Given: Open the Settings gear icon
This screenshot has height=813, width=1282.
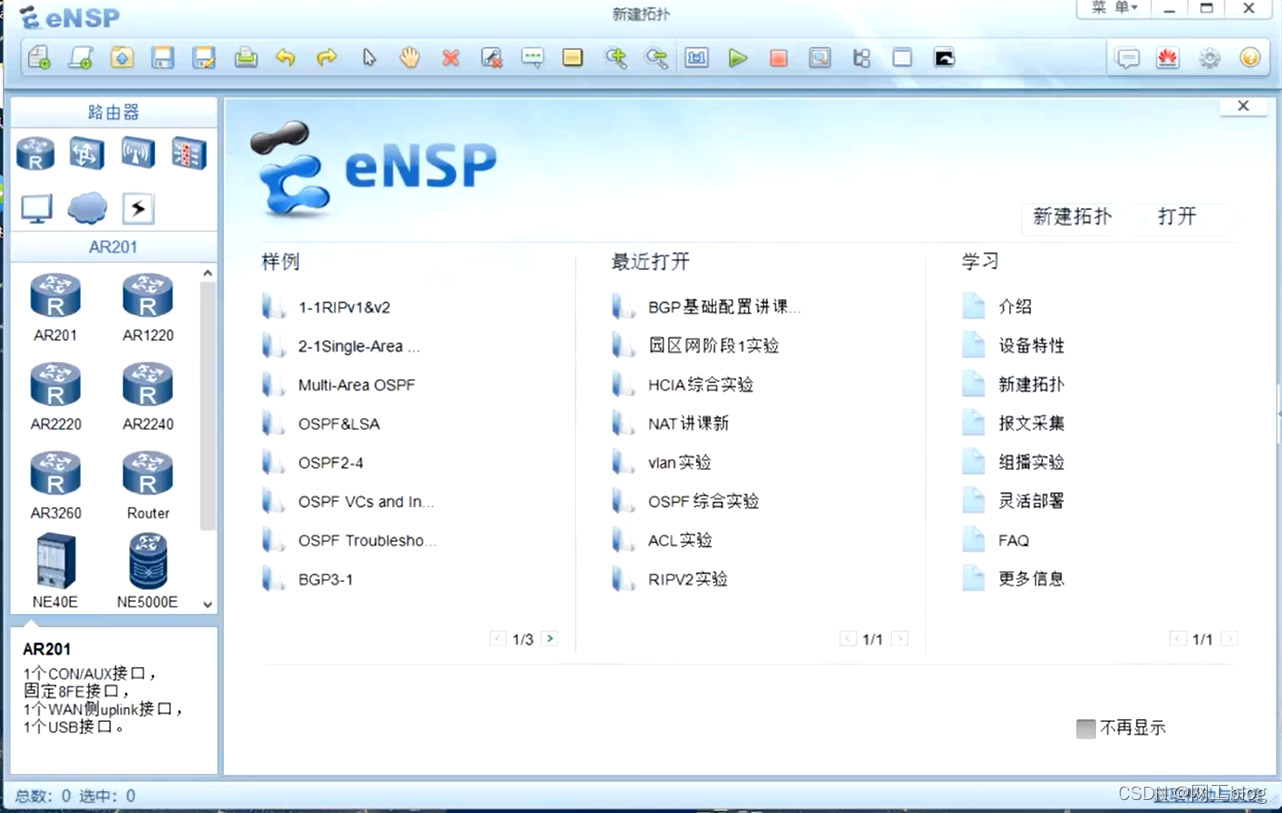Looking at the screenshot, I should tap(1210, 58).
